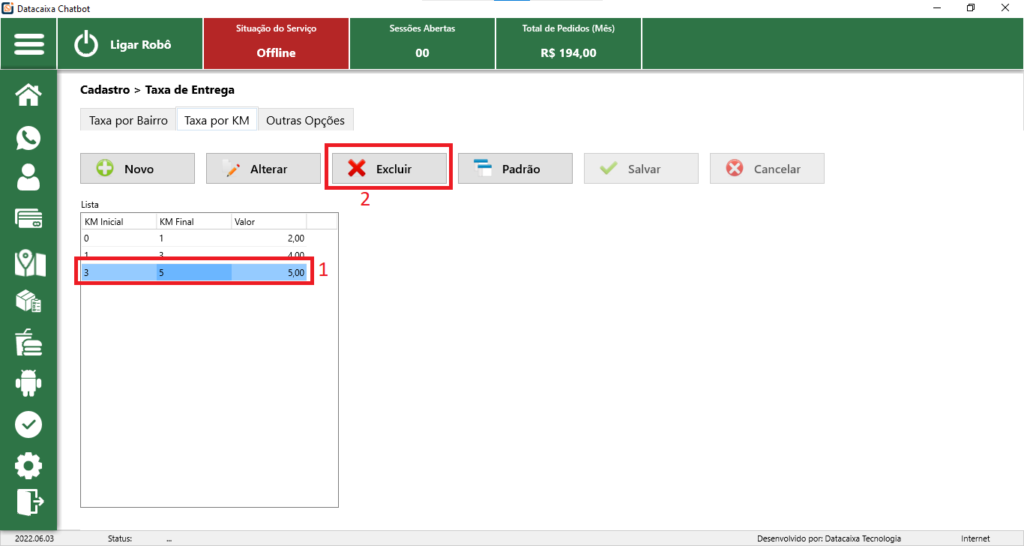The width and height of the screenshot is (1024, 546).
Task: Click the logout door icon
Action: (29, 501)
